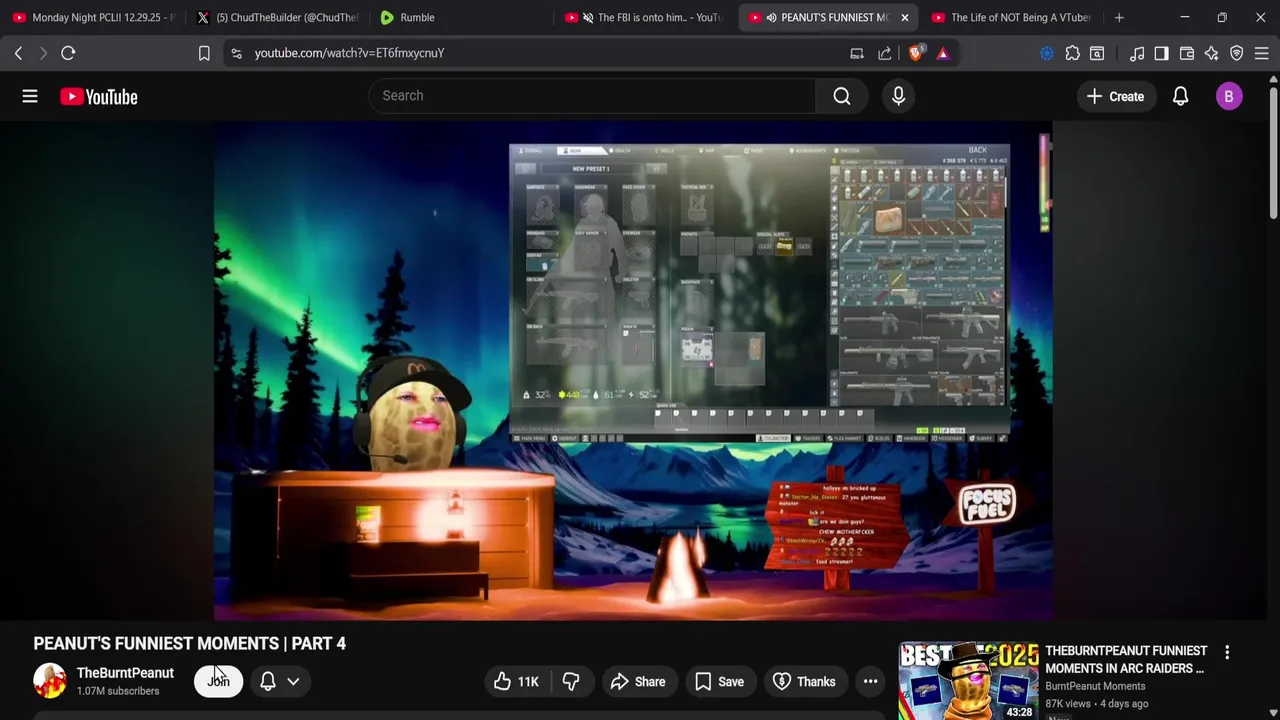
Task: Reload the current page
Action: (x=68, y=53)
